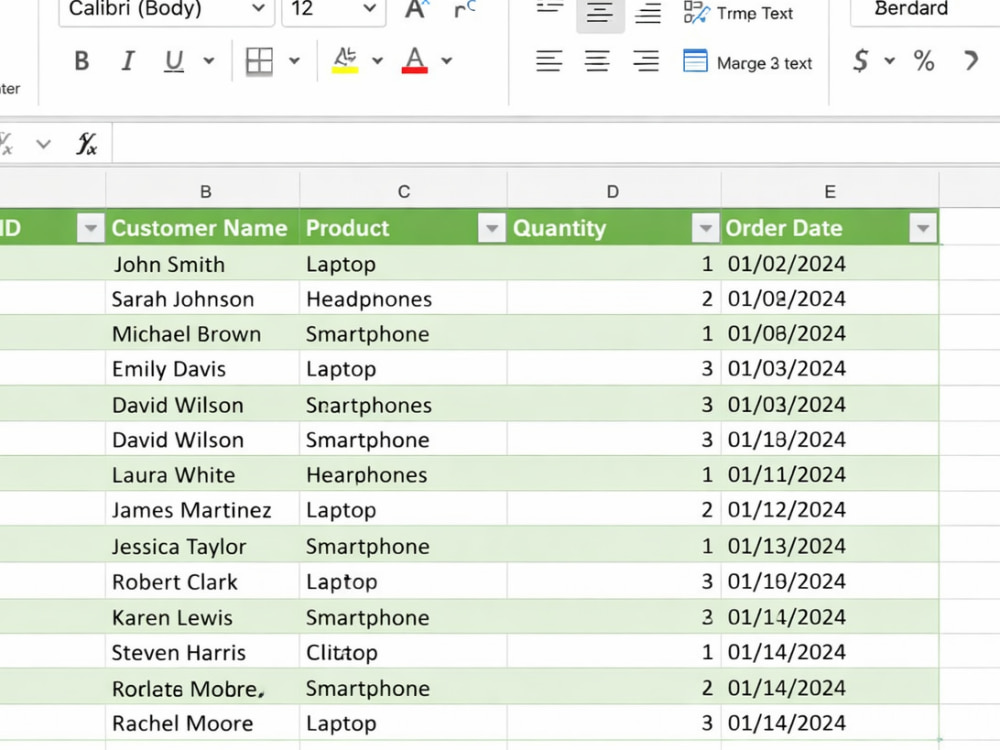
Task: Click the Borders icon
Action: click(259, 61)
